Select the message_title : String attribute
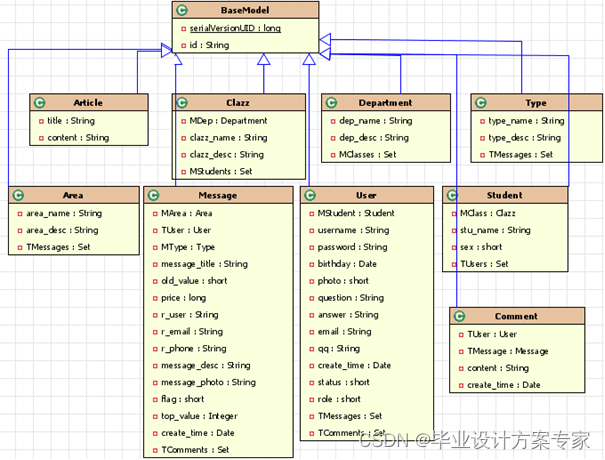The width and height of the screenshot is (605, 460). pyautogui.click(x=204, y=264)
